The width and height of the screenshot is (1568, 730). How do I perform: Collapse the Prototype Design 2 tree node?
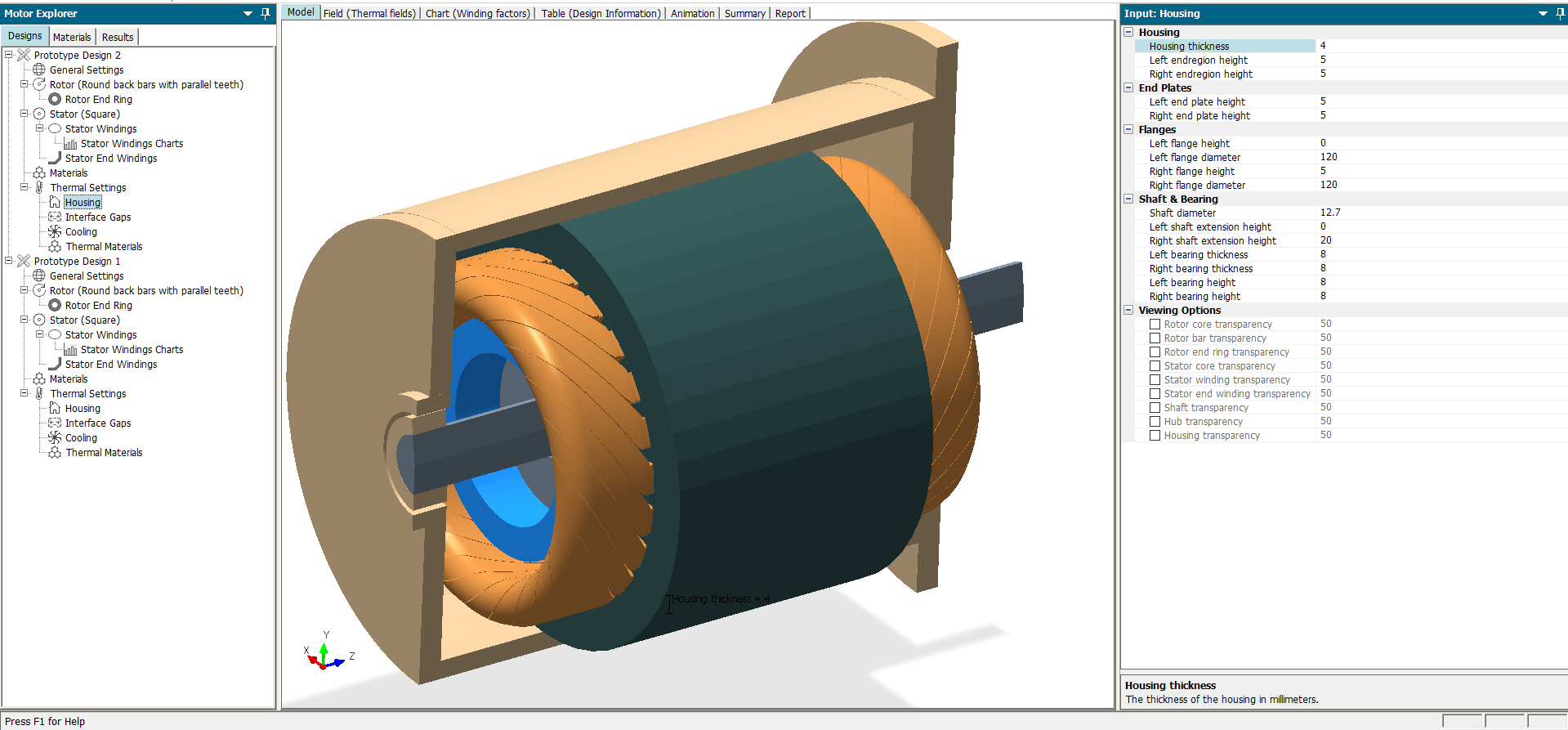(x=9, y=55)
